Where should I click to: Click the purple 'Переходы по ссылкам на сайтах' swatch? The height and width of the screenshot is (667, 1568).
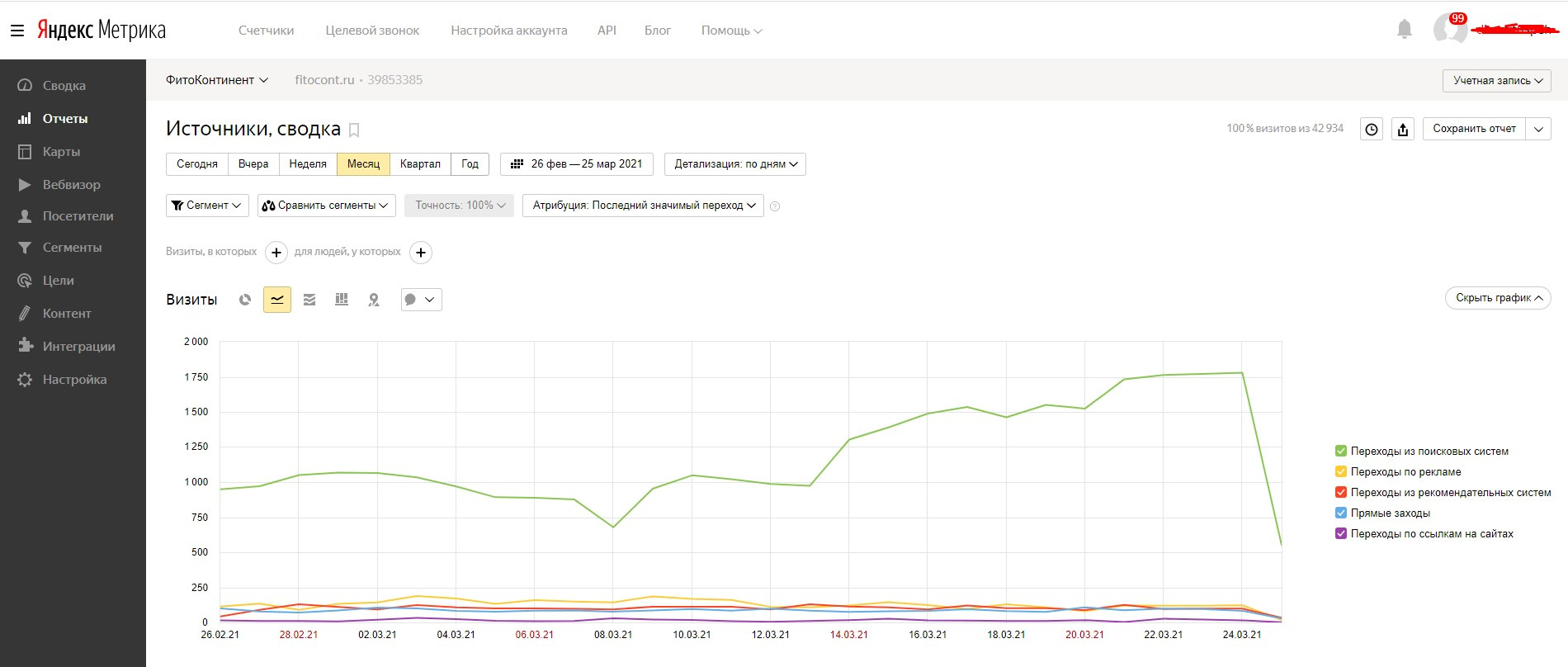click(x=1341, y=533)
